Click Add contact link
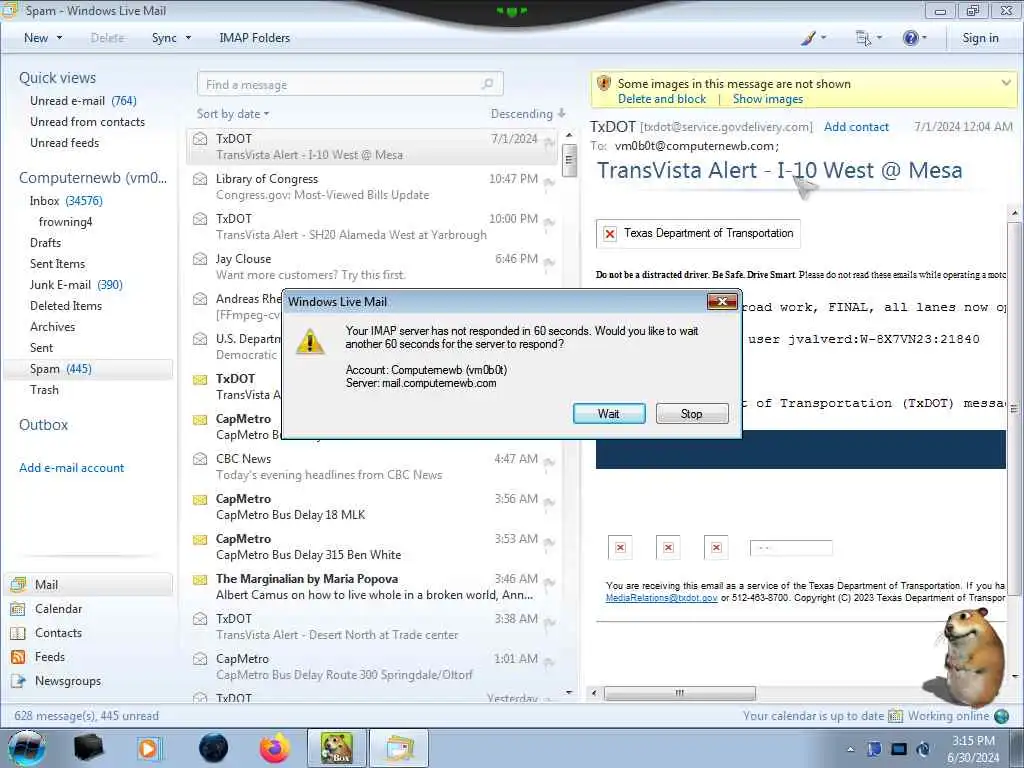 [x=856, y=127]
